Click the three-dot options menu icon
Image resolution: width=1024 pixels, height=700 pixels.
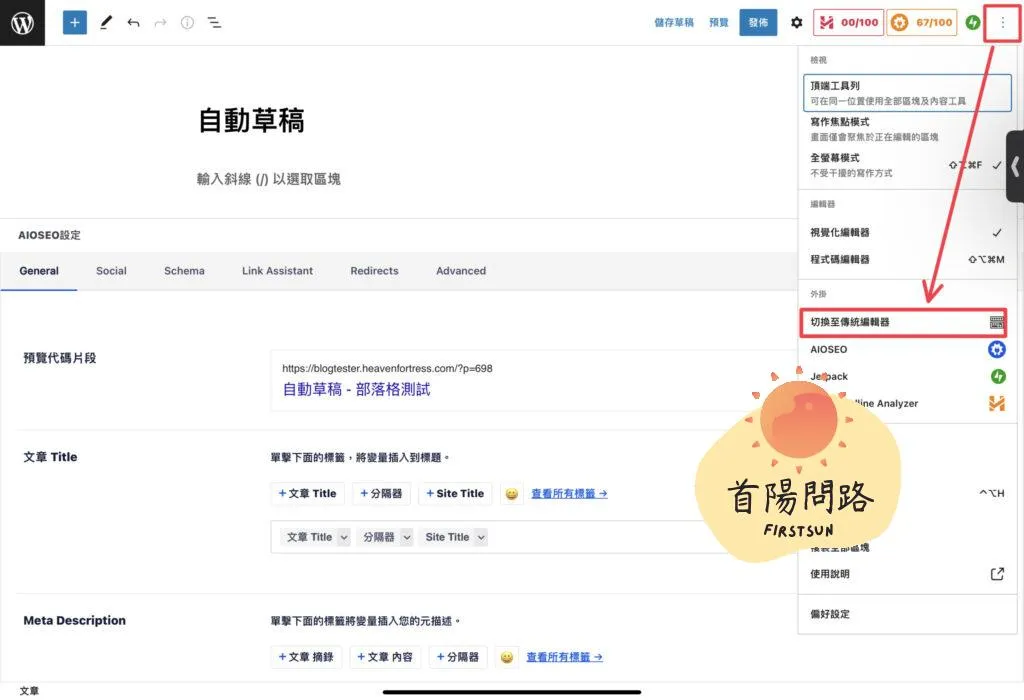(1003, 22)
